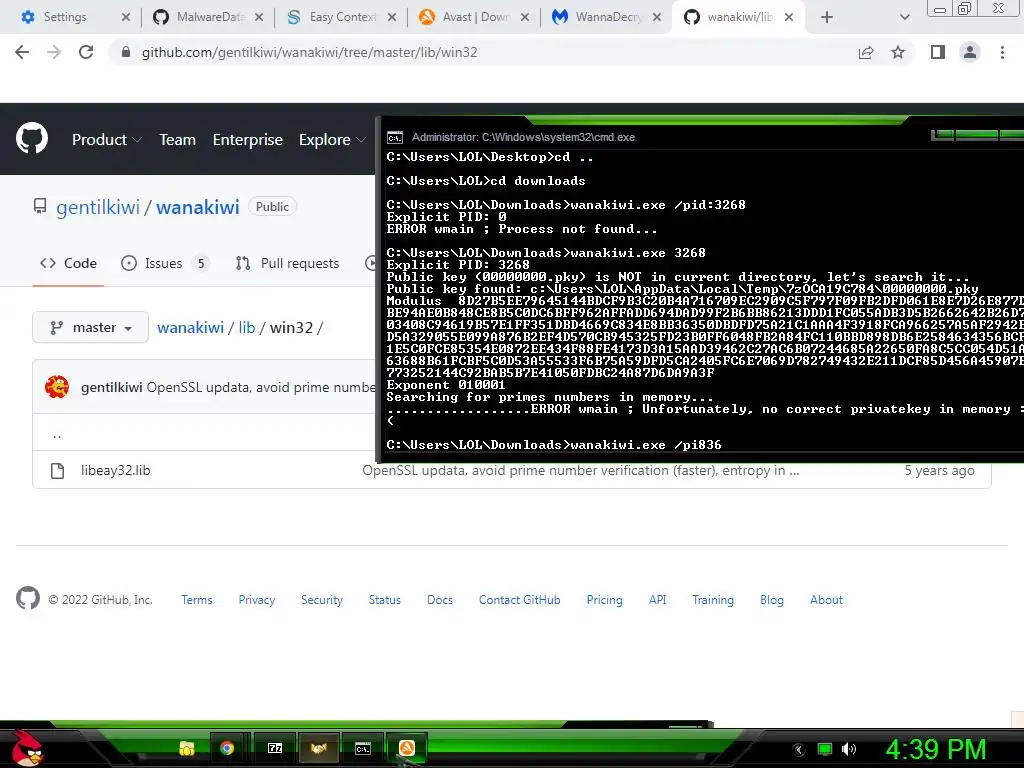Open the Team link in GitHub header
The width and height of the screenshot is (1024, 768).
178,140
